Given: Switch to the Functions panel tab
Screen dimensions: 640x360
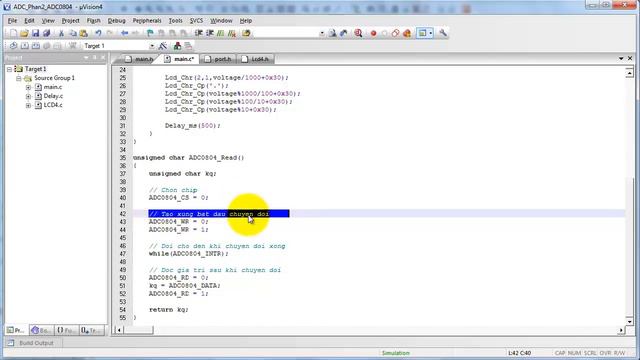Looking at the screenshot, I should click(x=66, y=330).
